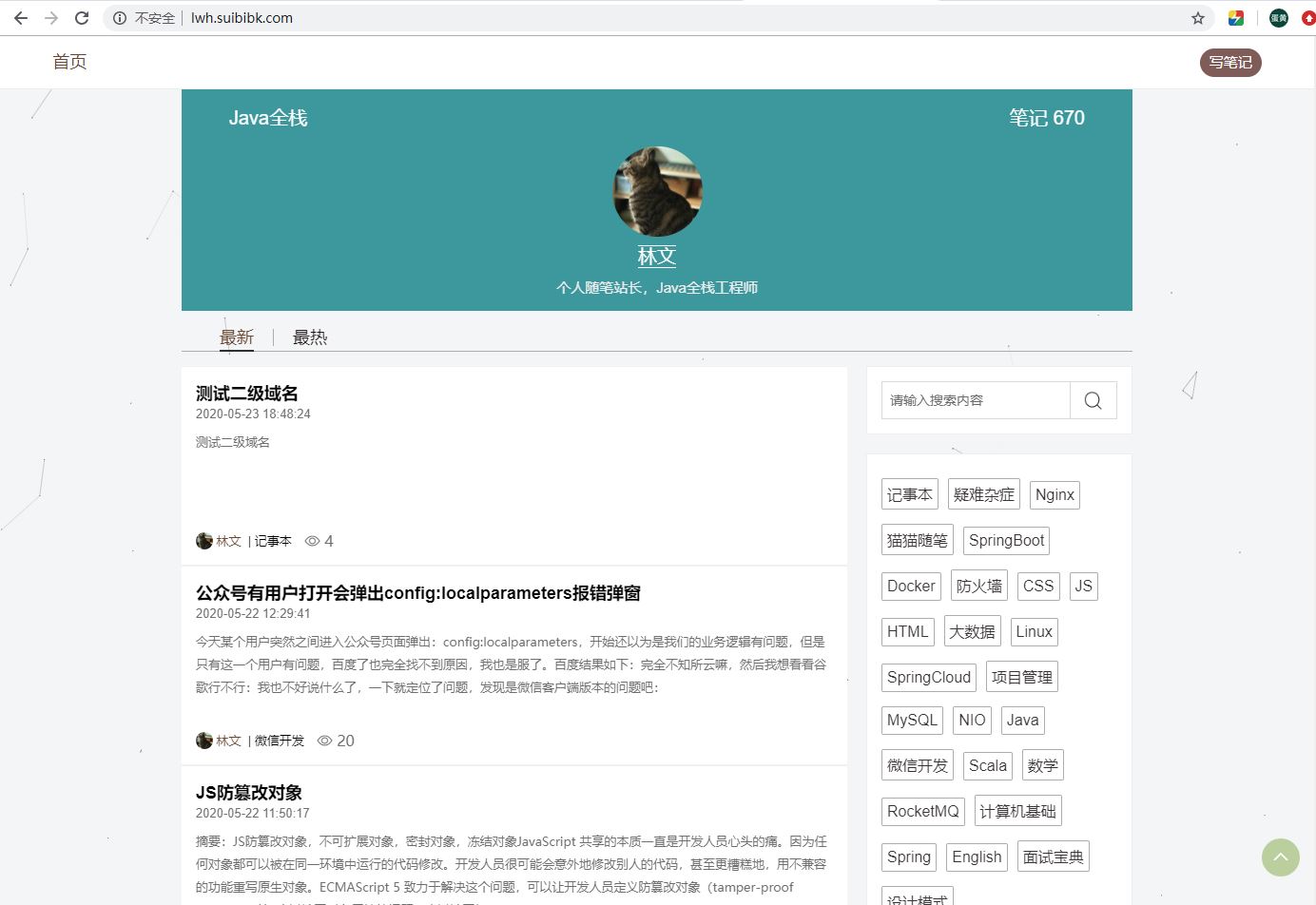
Task: Select the RocketMQ tag
Action: tap(923, 811)
